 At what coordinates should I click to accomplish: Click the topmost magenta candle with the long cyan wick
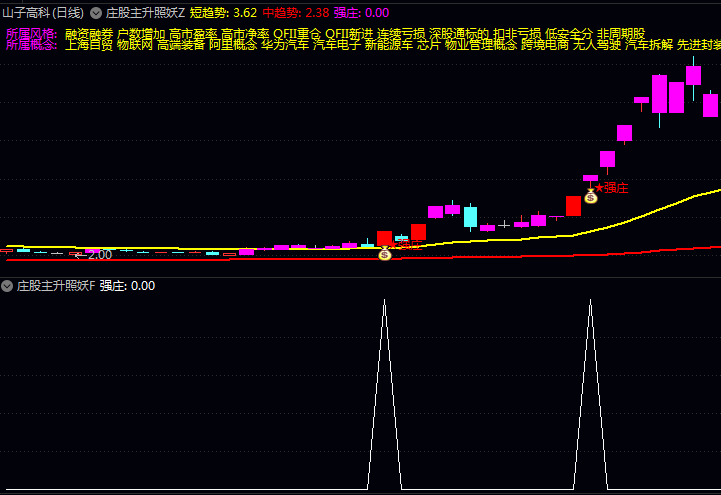coord(693,76)
